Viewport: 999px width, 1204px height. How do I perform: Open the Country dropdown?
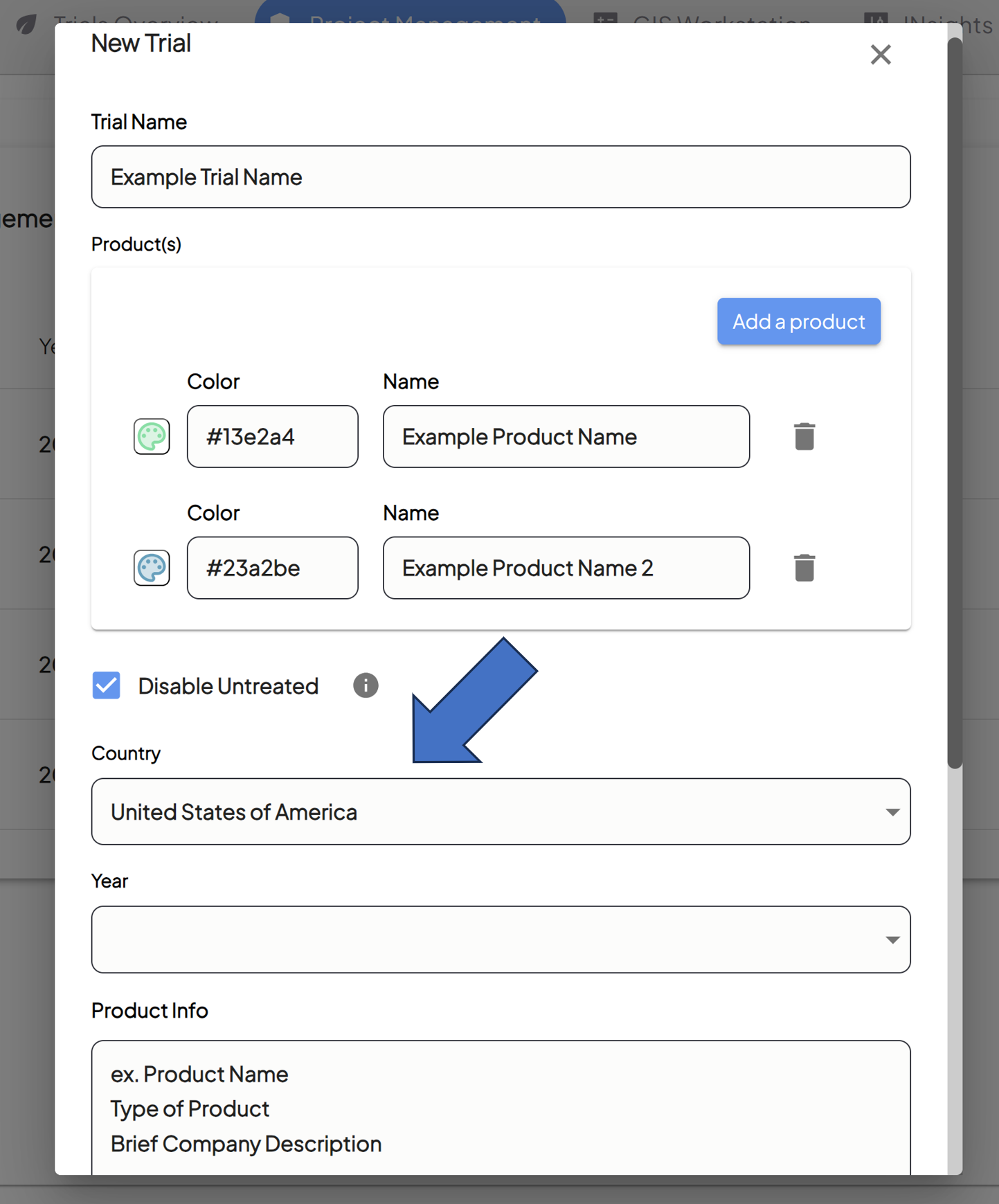point(501,811)
